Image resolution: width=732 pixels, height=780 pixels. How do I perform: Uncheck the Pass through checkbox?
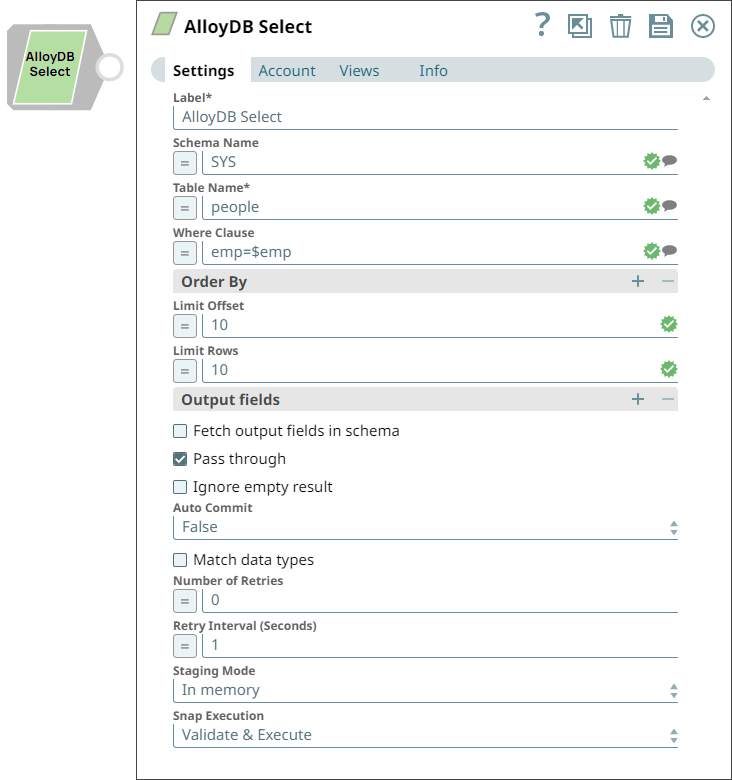(x=181, y=459)
